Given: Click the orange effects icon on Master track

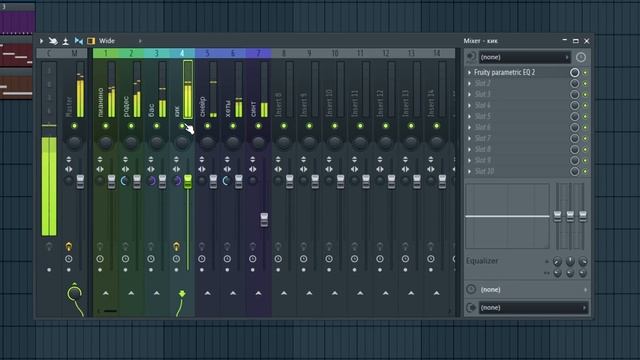Looking at the screenshot, I should [69, 246].
